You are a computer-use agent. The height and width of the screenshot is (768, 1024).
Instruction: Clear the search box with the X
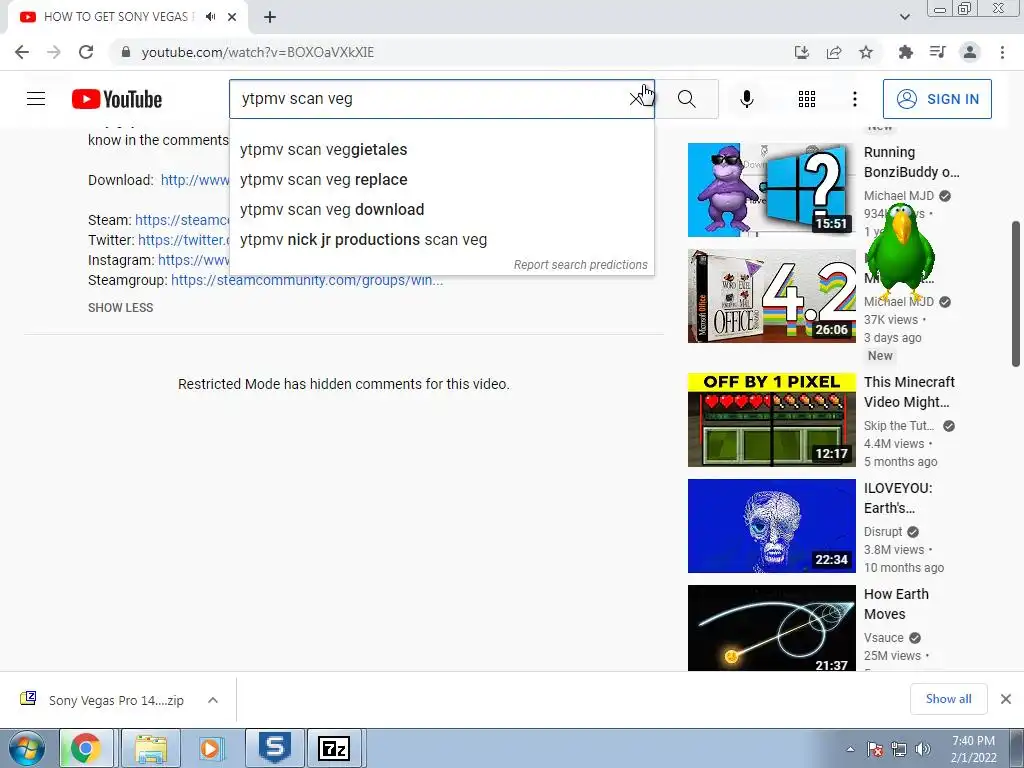tap(635, 99)
